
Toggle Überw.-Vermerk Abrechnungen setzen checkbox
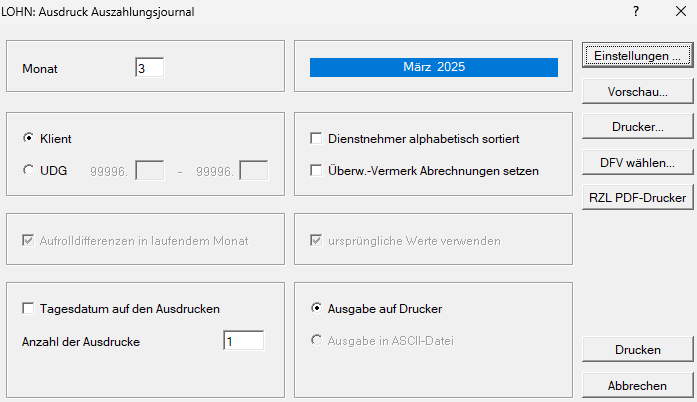(x=317, y=171)
